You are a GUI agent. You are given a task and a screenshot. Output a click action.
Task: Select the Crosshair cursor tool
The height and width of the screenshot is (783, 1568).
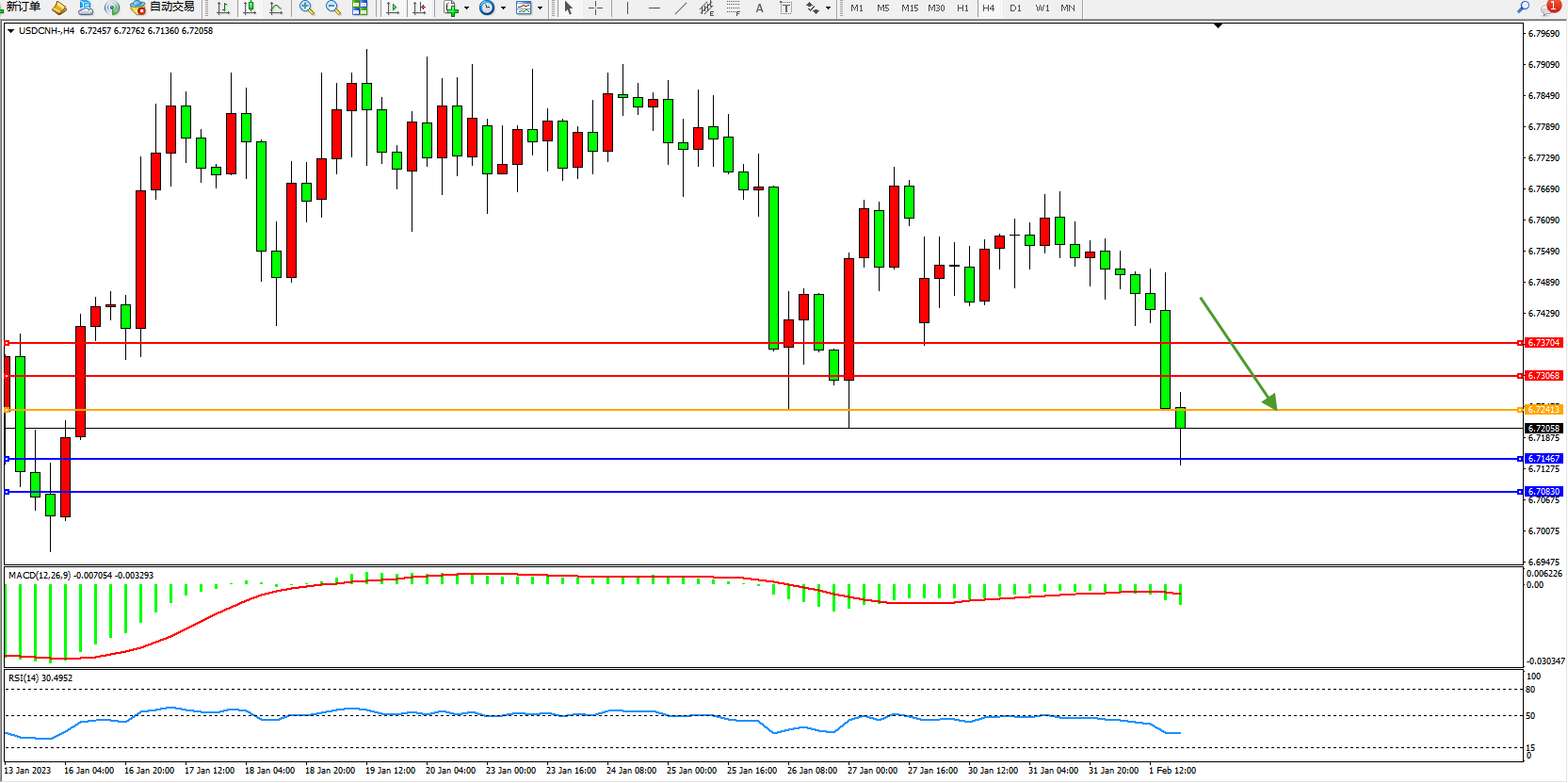tap(595, 8)
